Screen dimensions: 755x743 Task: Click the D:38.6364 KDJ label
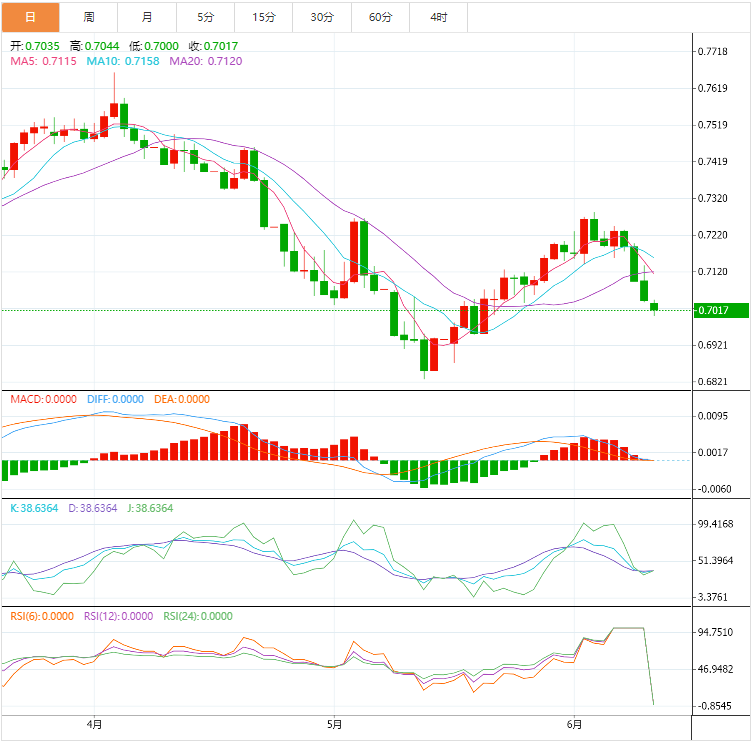tap(92, 508)
